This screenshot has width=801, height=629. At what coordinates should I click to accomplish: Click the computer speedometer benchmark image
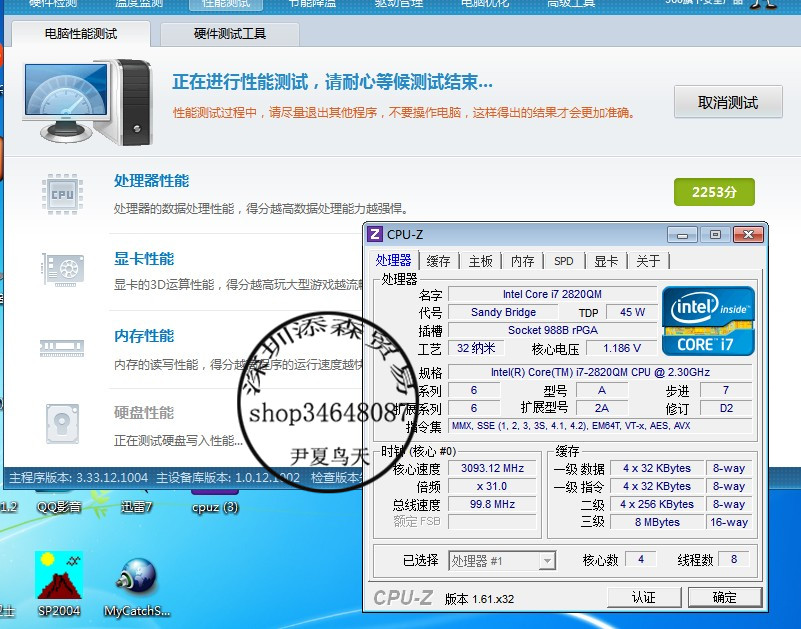pos(88,101)
